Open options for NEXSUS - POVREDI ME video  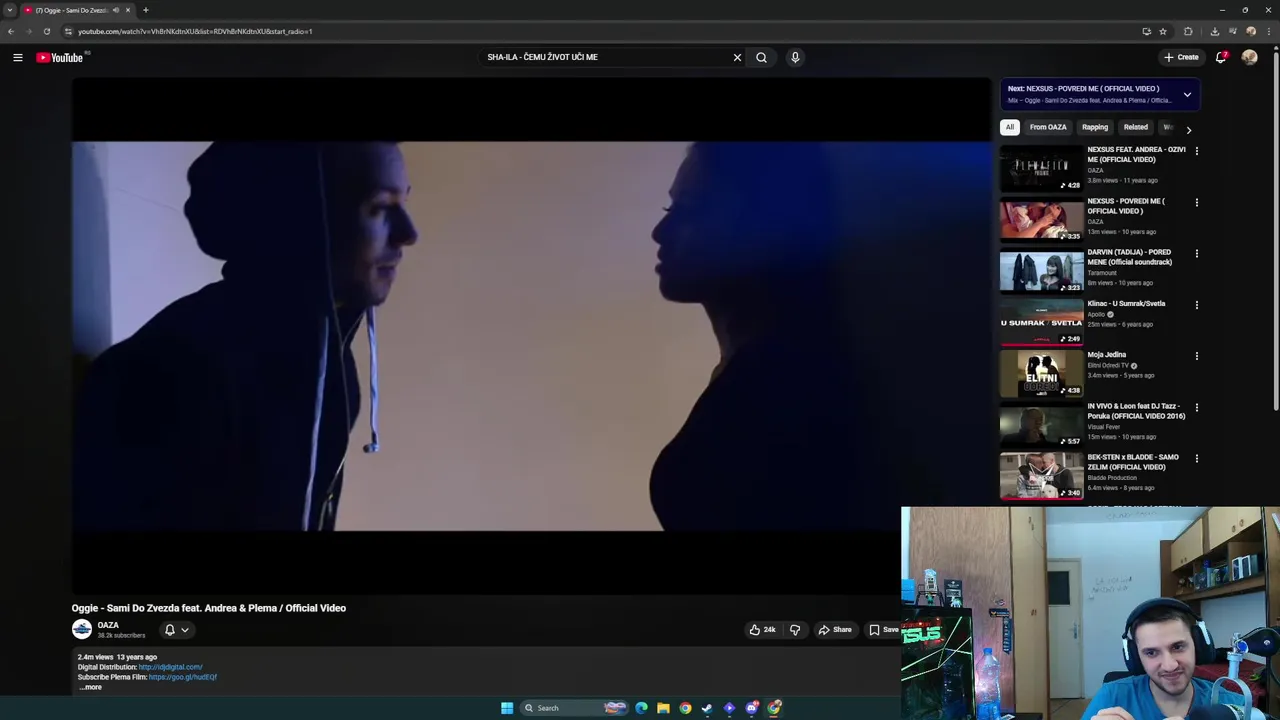pyautogui.click(x=1196, y=202)
